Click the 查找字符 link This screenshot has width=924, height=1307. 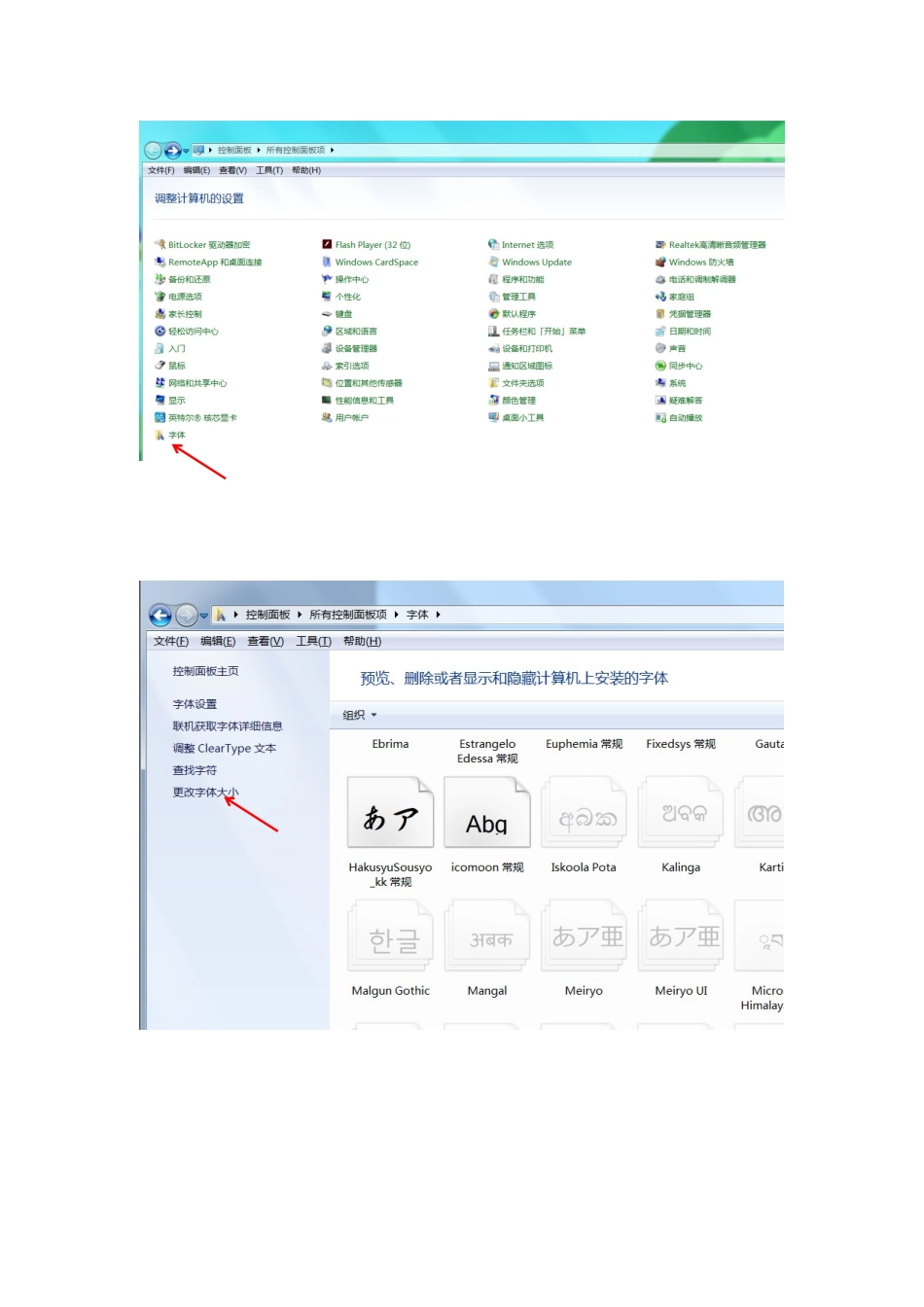tap(195, 770)
